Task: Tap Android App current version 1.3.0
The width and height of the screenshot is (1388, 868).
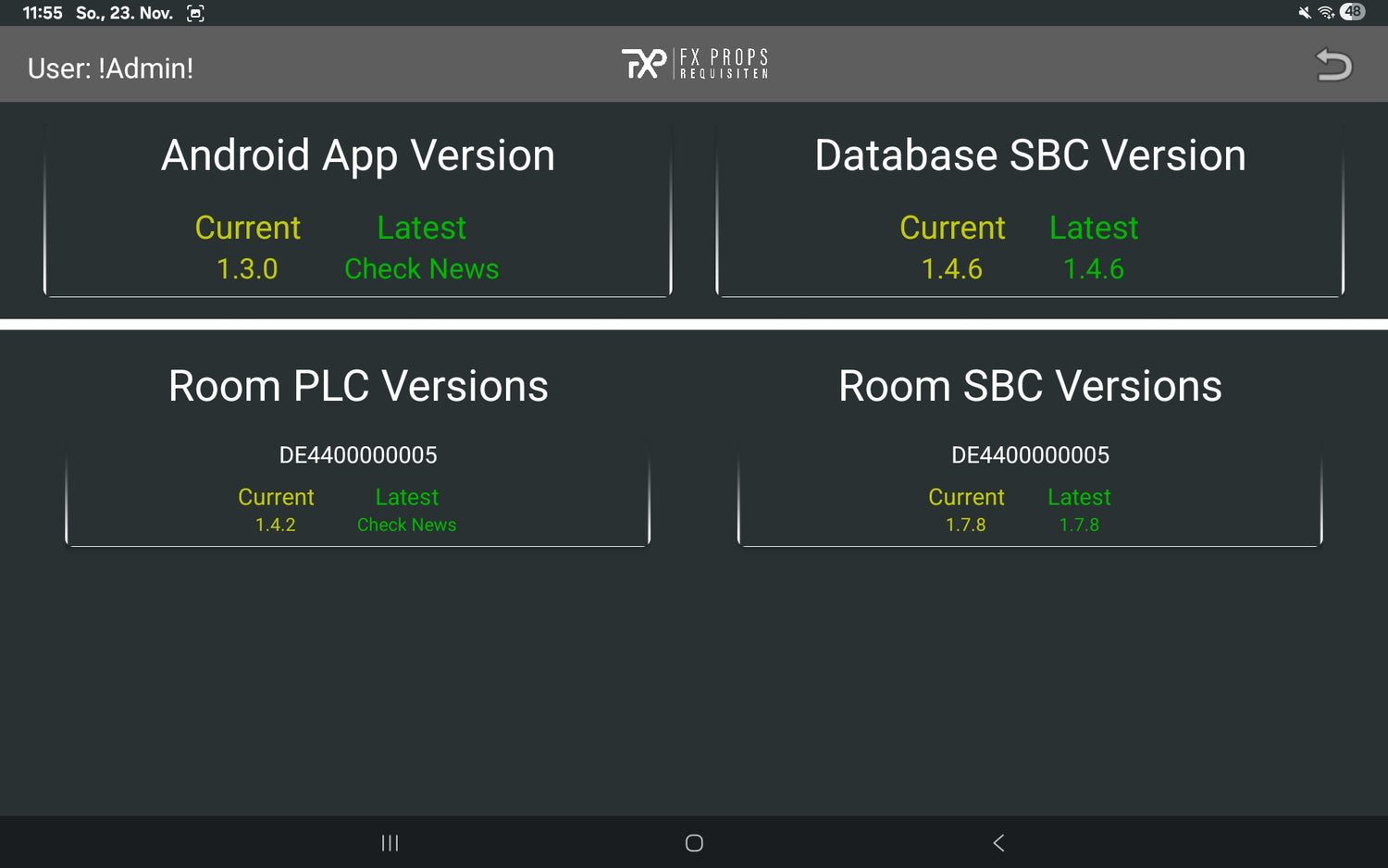Action: 247,268
